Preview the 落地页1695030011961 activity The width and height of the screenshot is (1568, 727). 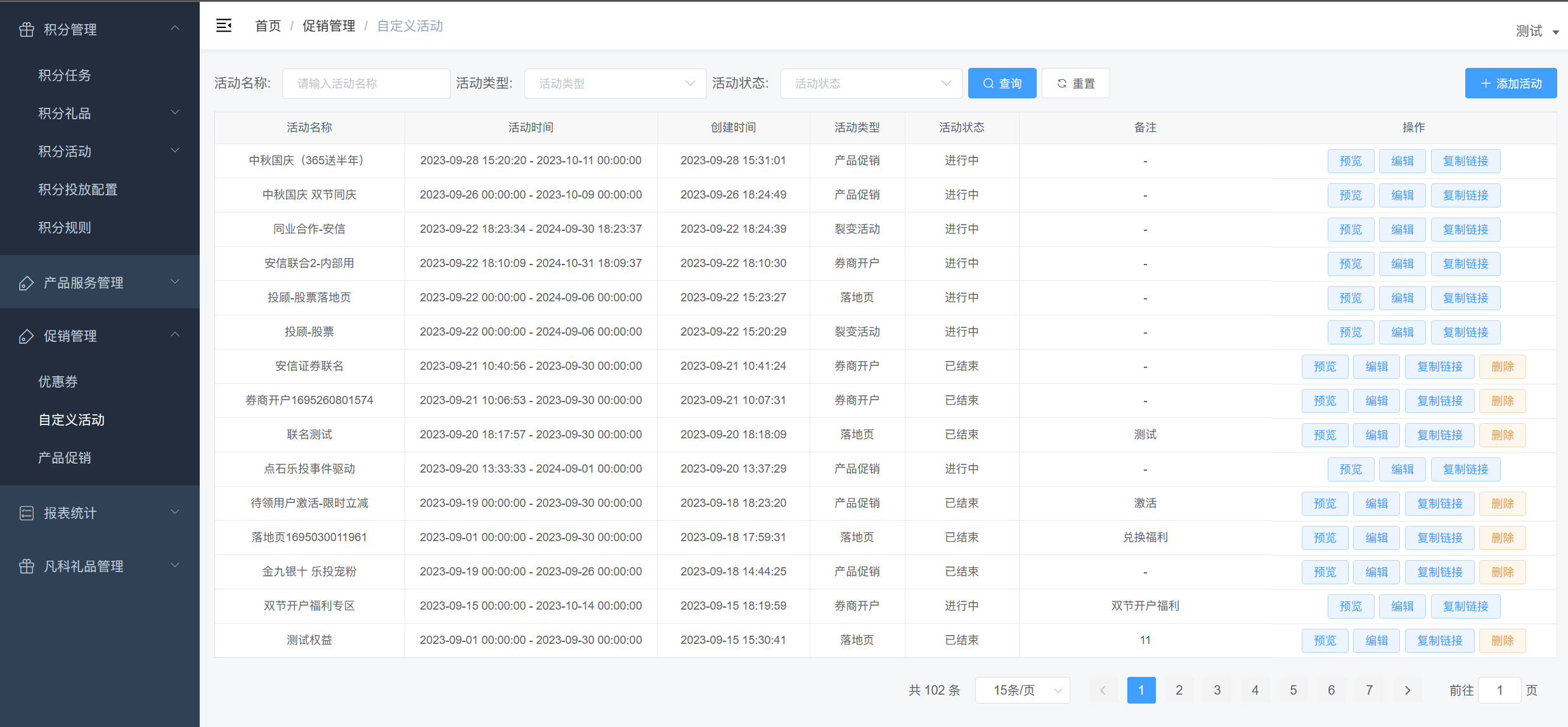point(1325,538)
